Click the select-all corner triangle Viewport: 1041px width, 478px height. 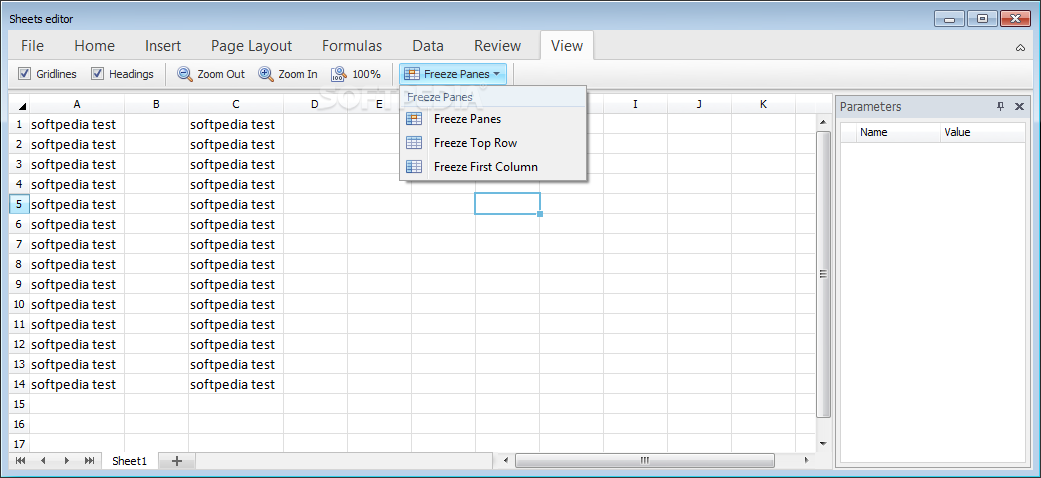20,105
